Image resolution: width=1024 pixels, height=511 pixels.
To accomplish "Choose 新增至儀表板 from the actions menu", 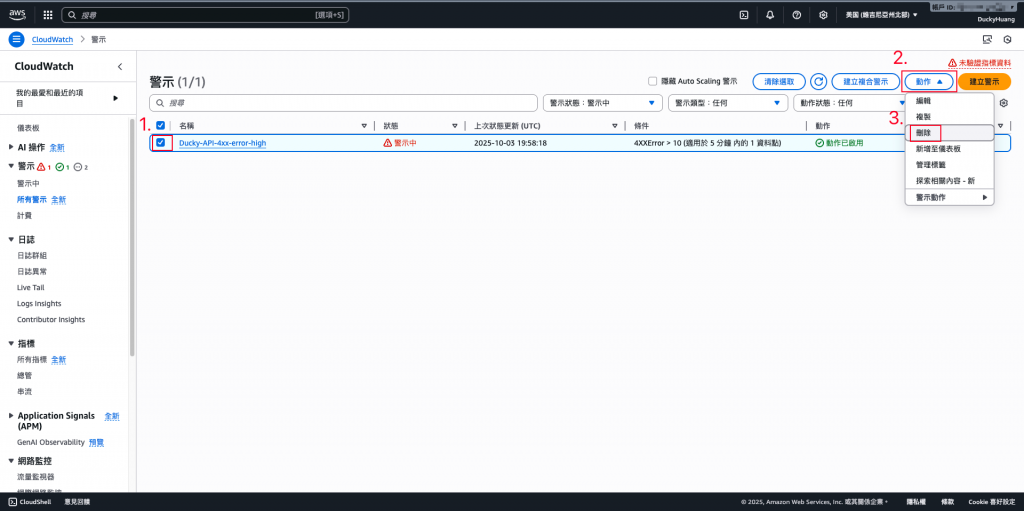I will 950,148.
